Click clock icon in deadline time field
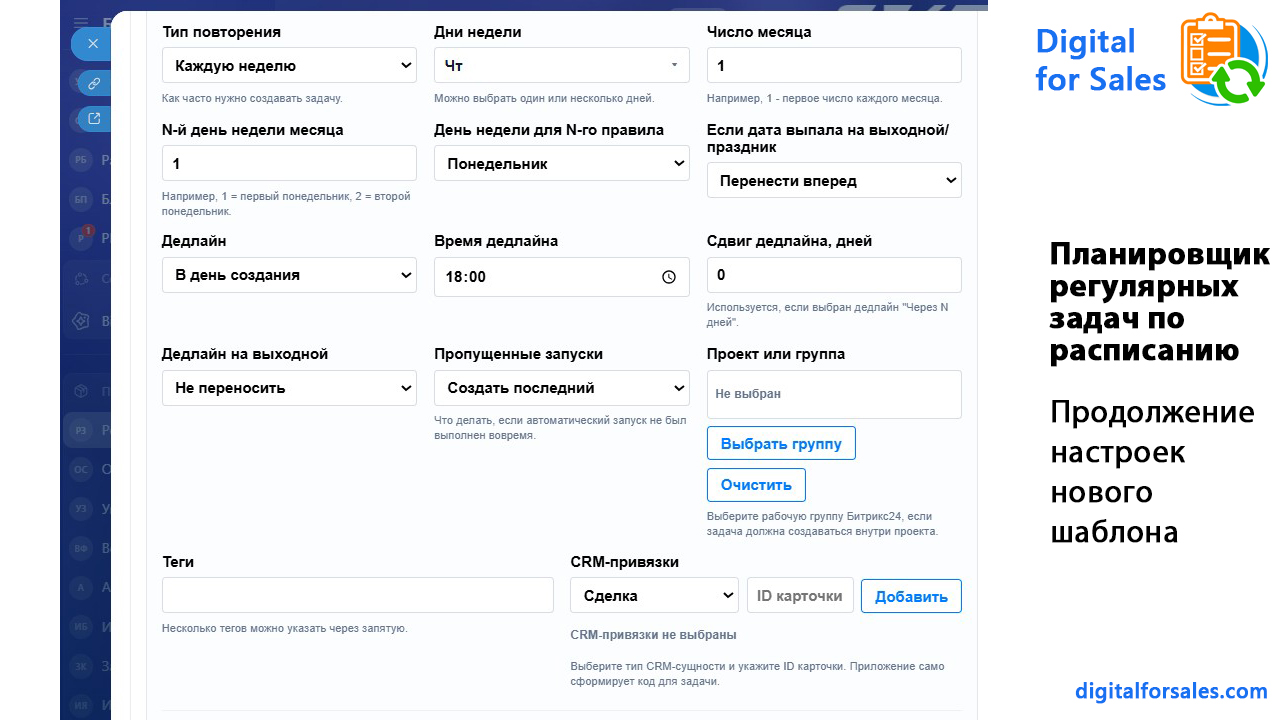Viewport: 1280px width, 720px height. (x=669, y=277)
